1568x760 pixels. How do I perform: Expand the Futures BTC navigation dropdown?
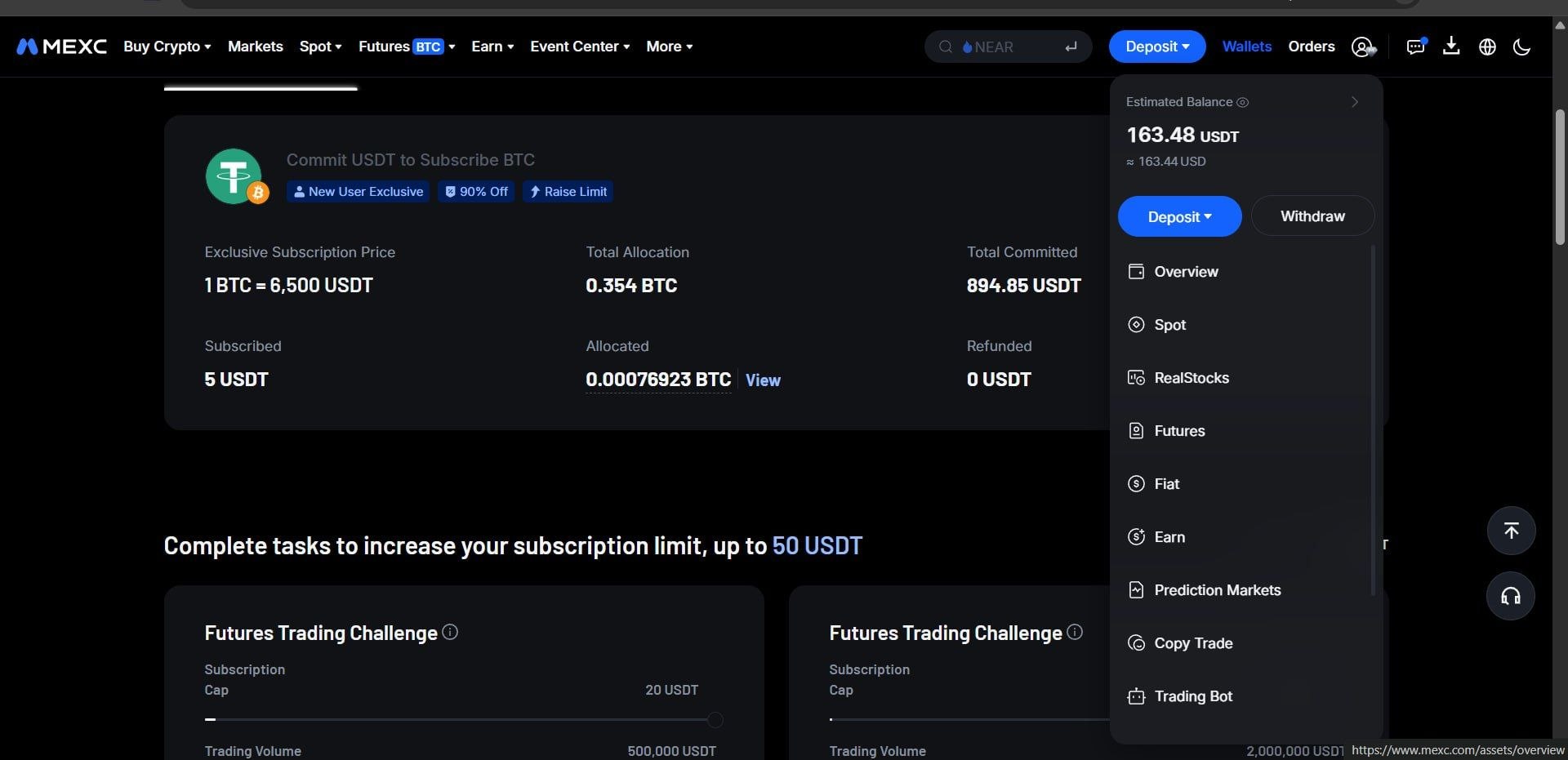[407, 47]
